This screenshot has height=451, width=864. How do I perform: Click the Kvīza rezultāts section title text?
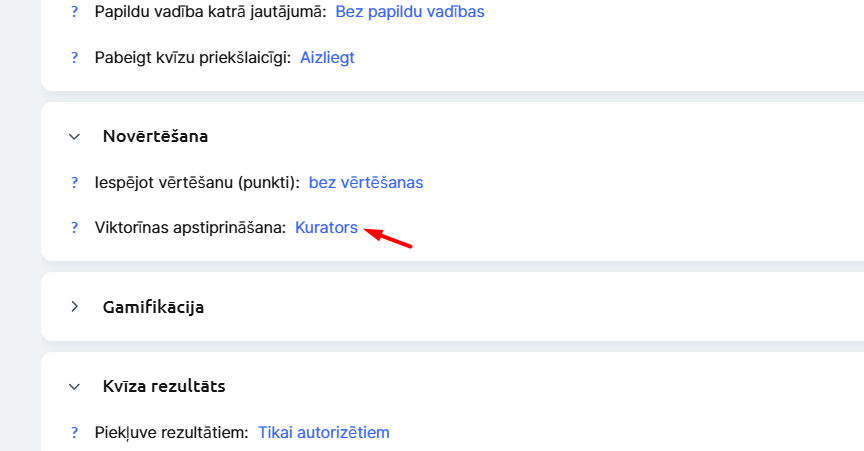164,386
